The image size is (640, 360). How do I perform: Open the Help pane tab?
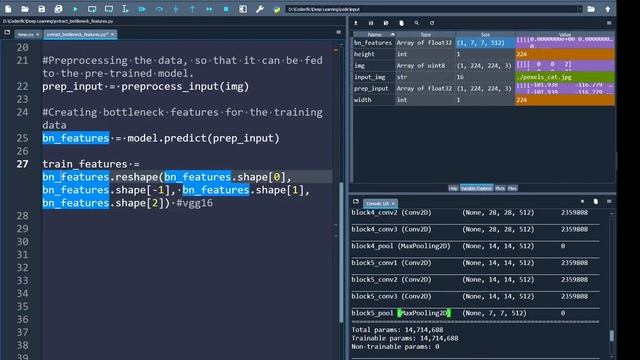click(453, 188)
